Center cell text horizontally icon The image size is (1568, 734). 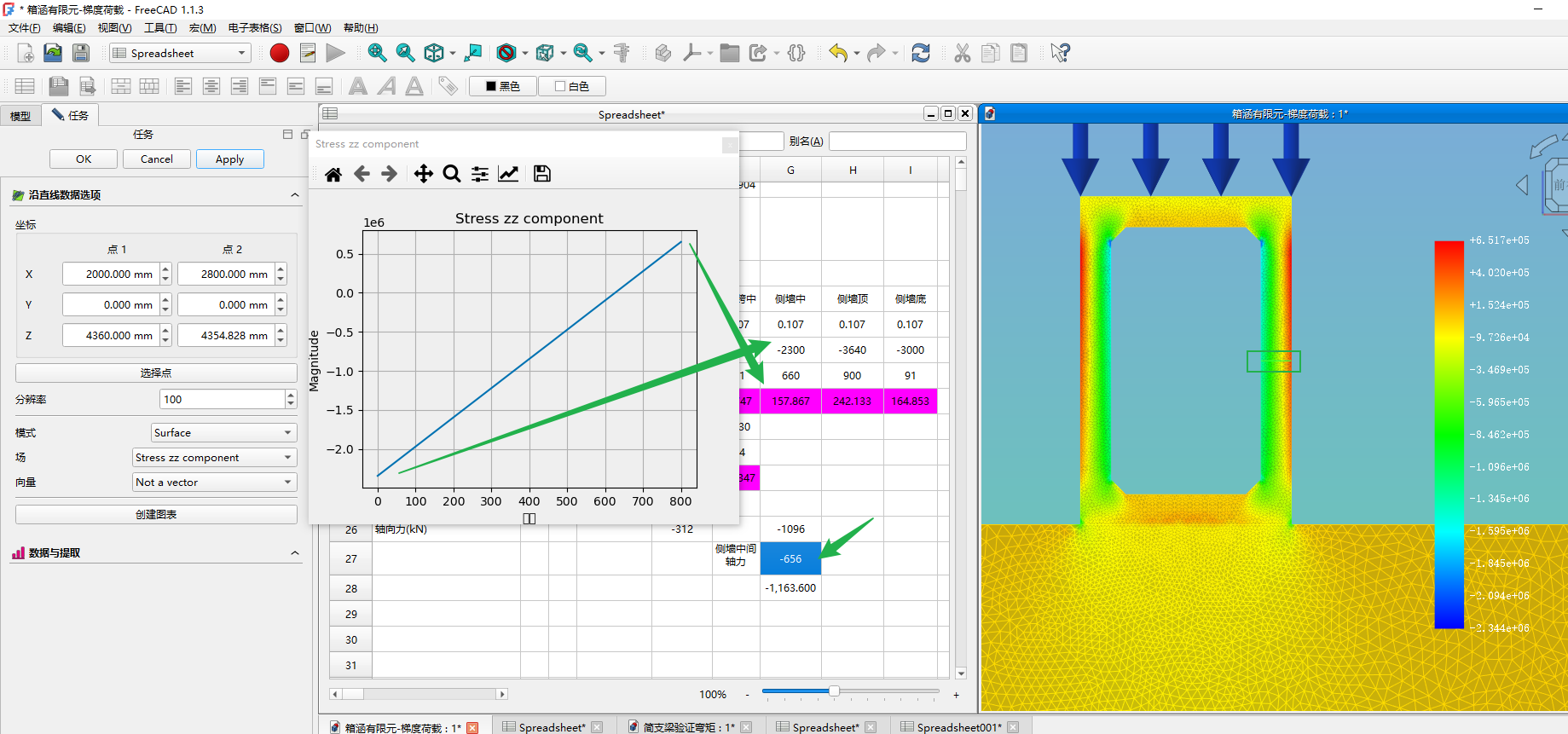point(211,86)
